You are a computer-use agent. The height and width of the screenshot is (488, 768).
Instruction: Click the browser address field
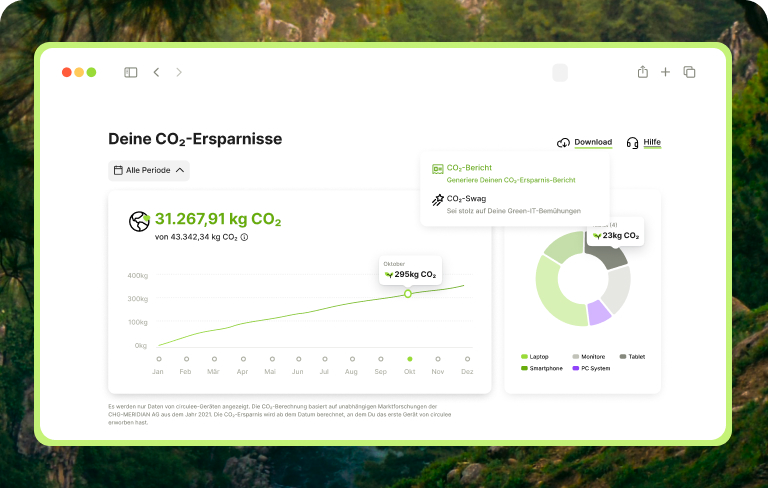pyautogui.click(x=560, y=73)
